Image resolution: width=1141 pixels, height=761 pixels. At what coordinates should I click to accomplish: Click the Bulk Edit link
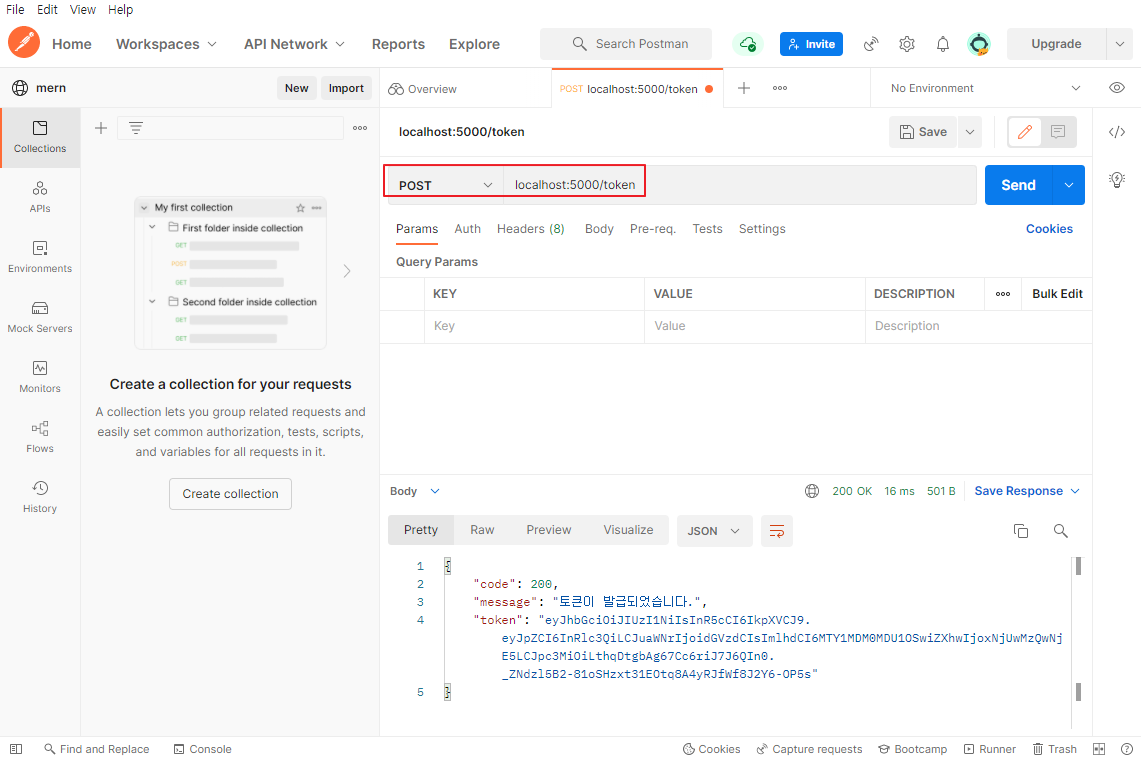point(1057,294)
